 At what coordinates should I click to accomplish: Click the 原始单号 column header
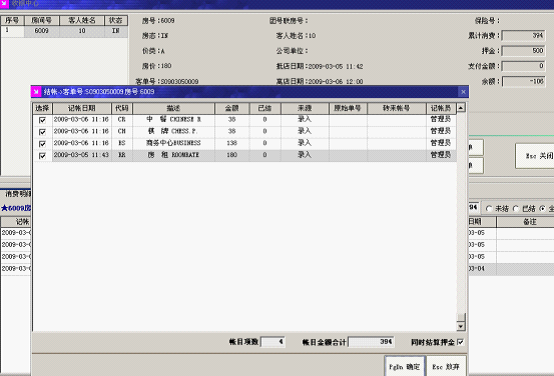tap(348, 108)
